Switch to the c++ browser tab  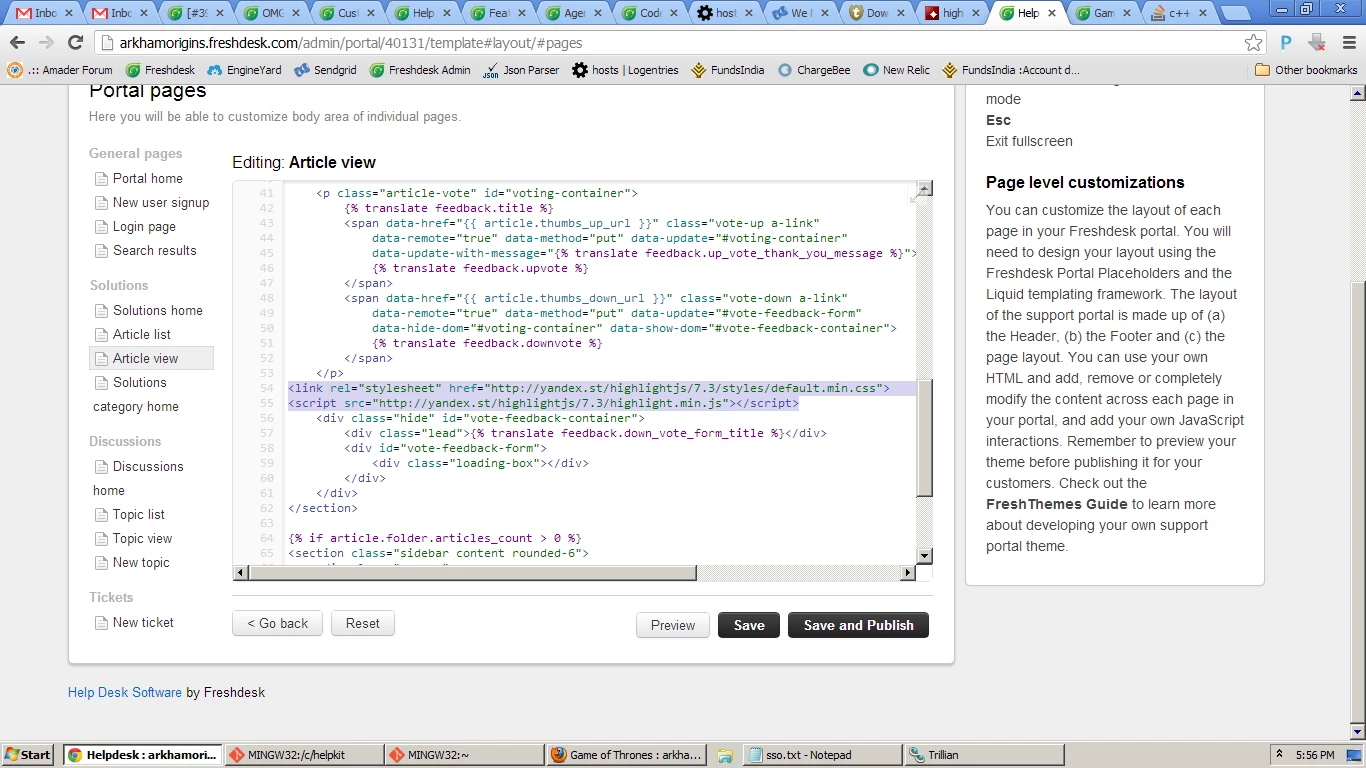(1180, 13)
